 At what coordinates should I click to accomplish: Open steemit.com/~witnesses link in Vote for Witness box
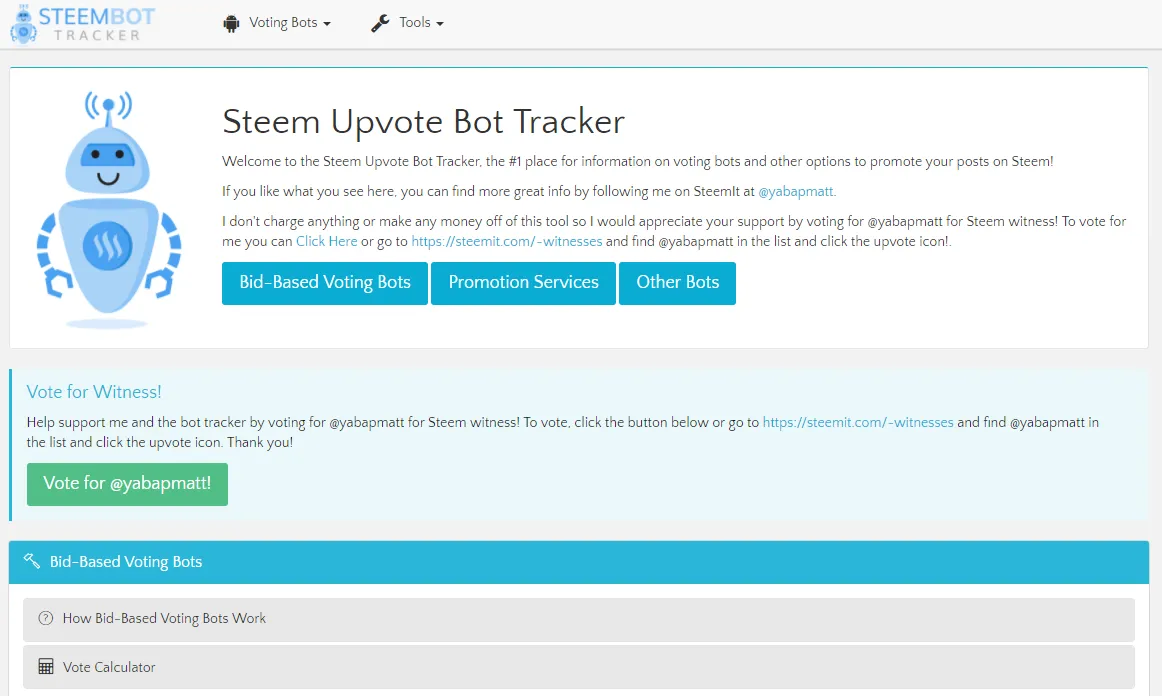(x=858, y=422)
